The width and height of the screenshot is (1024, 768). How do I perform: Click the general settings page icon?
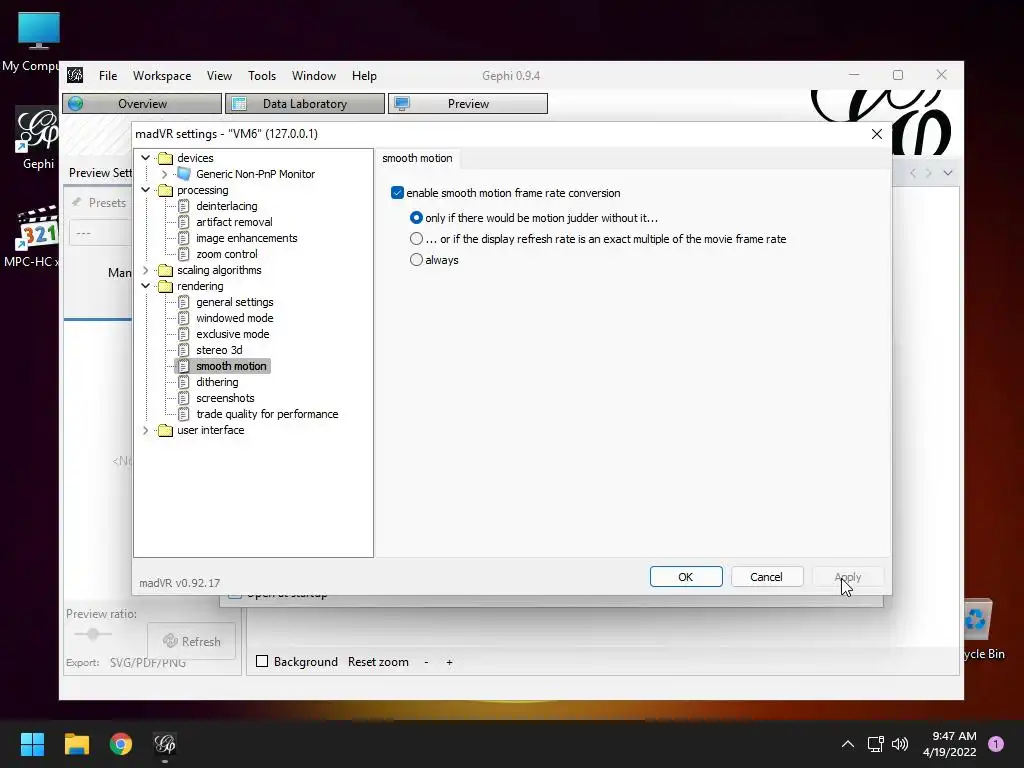[184, 302]
